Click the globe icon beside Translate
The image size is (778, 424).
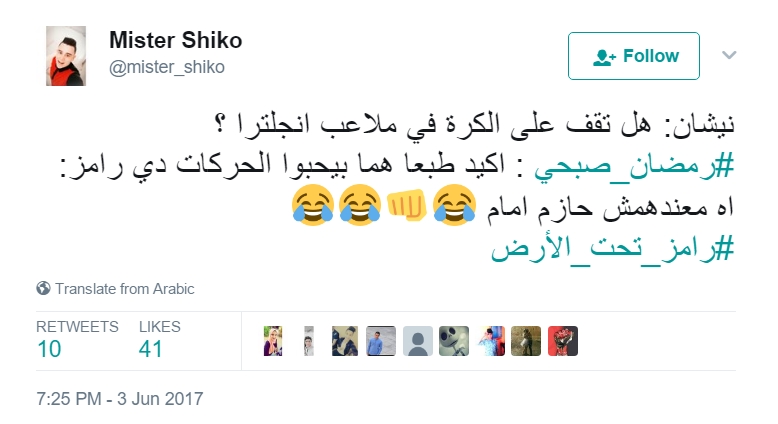[43, 288]
